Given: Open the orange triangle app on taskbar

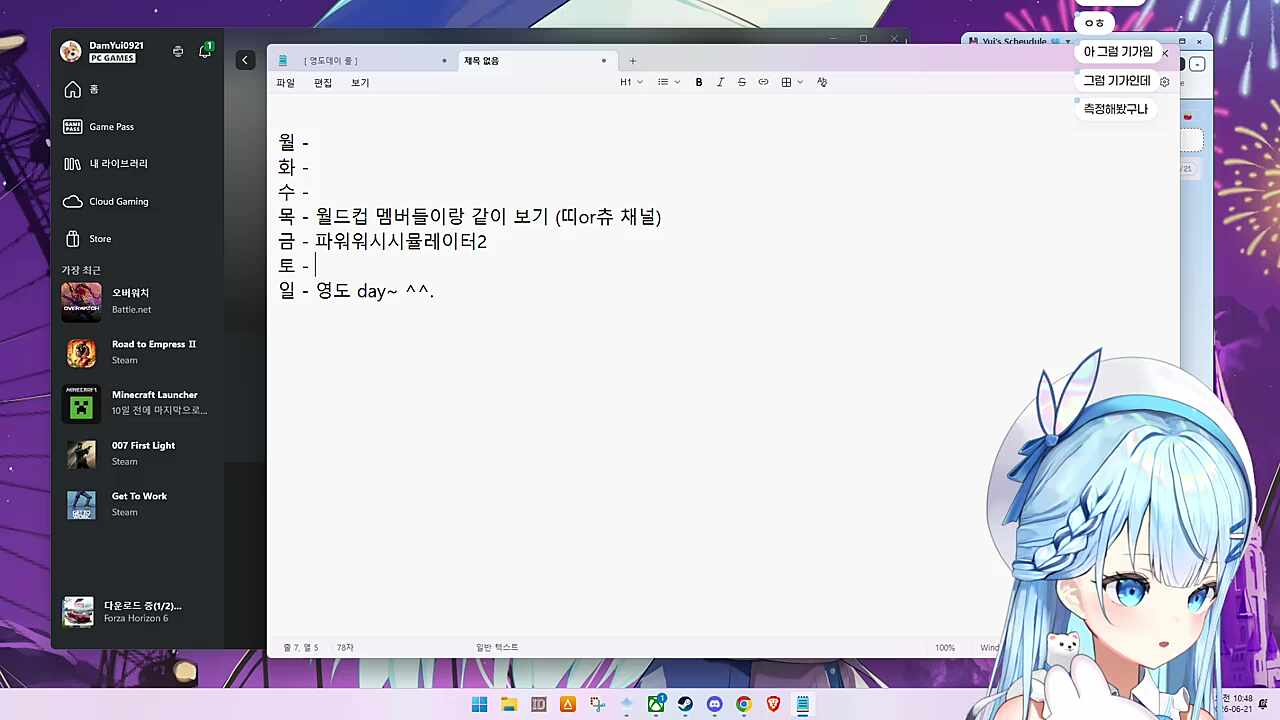Looking at the screenshot, I should (568, 705).
